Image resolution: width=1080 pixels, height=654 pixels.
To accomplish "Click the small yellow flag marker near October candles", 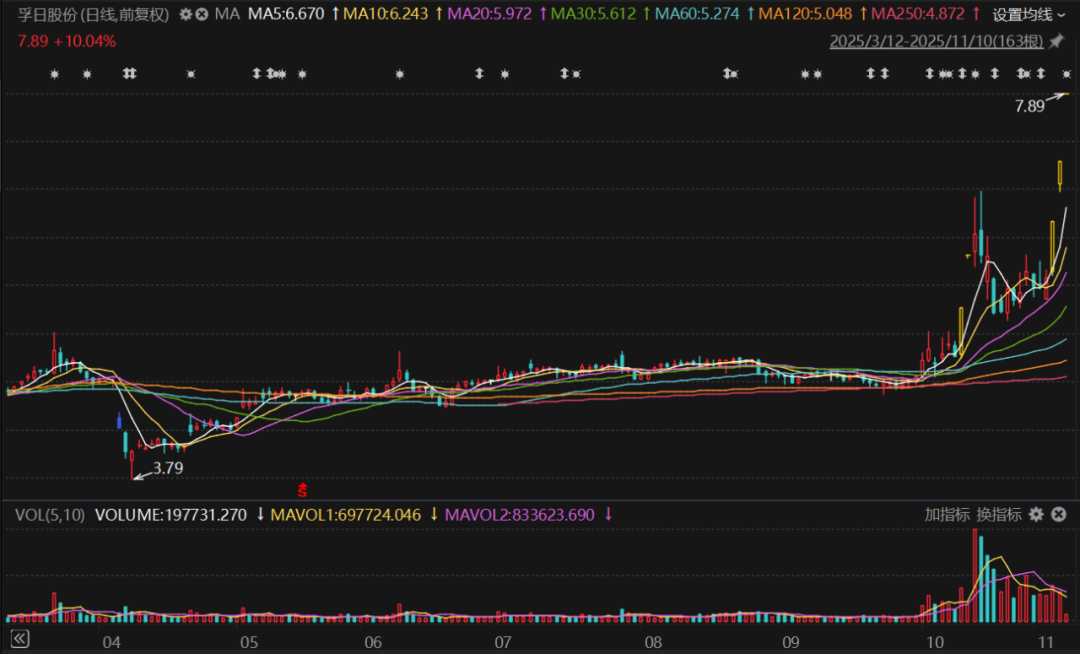I will tap(968, 257).
